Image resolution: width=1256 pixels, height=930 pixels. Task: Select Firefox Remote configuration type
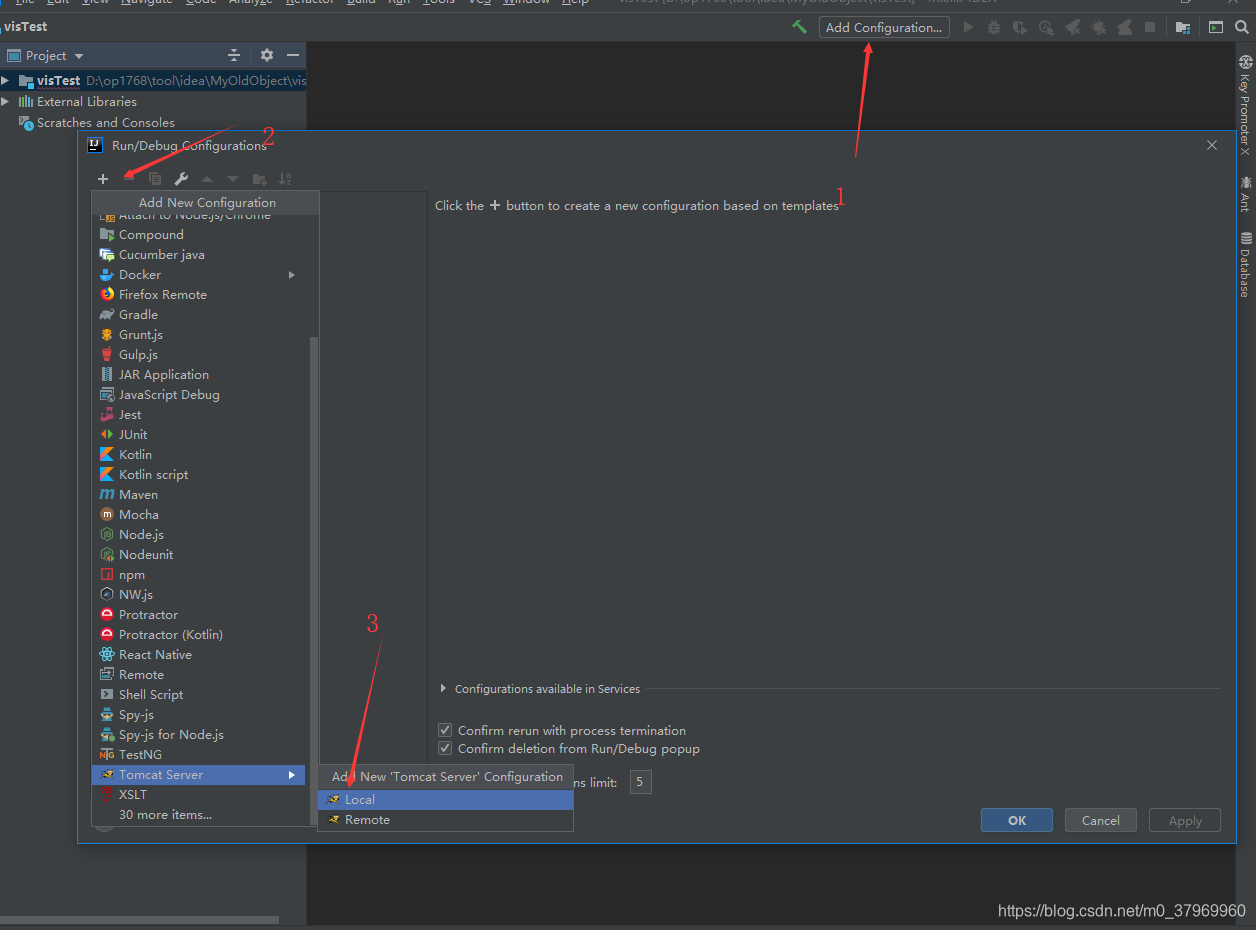[199, 295]
